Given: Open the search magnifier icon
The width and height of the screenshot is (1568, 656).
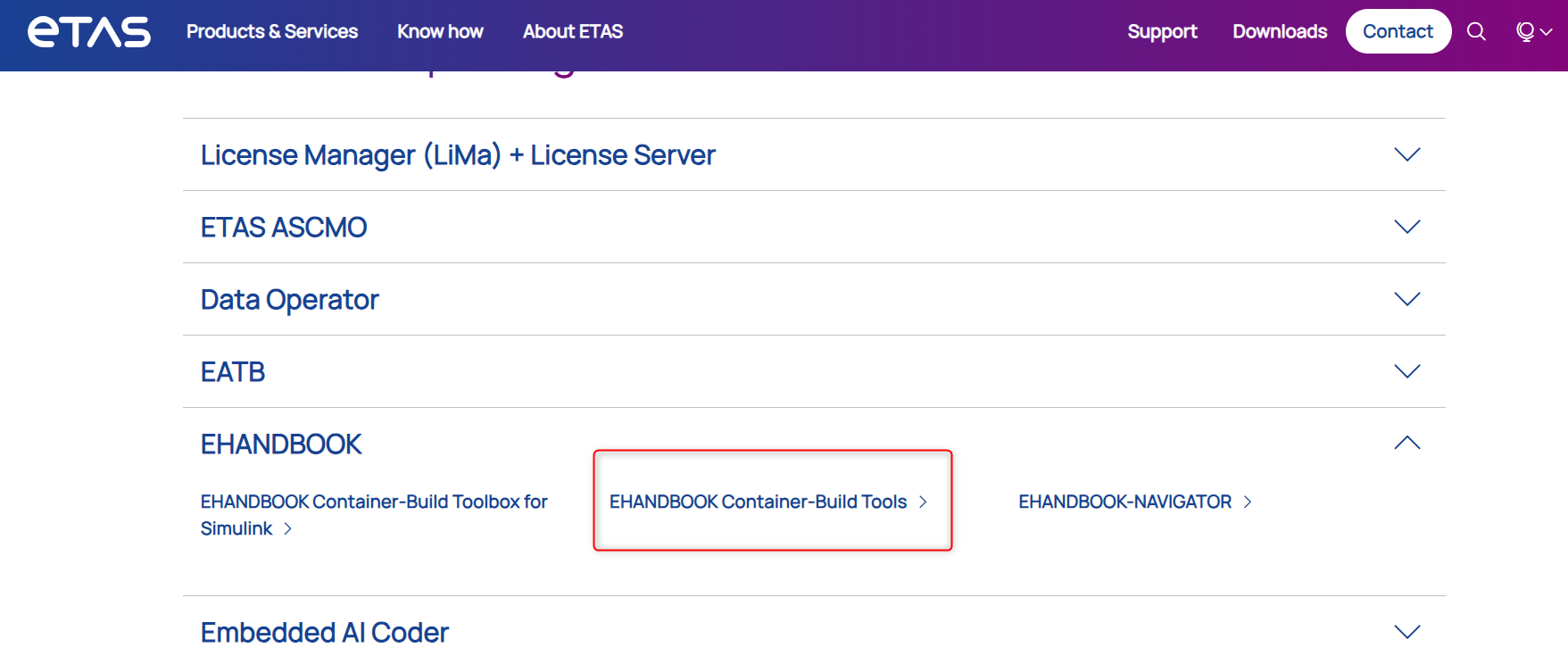Looking at the screenshot, I should [x=1477, y=31].
